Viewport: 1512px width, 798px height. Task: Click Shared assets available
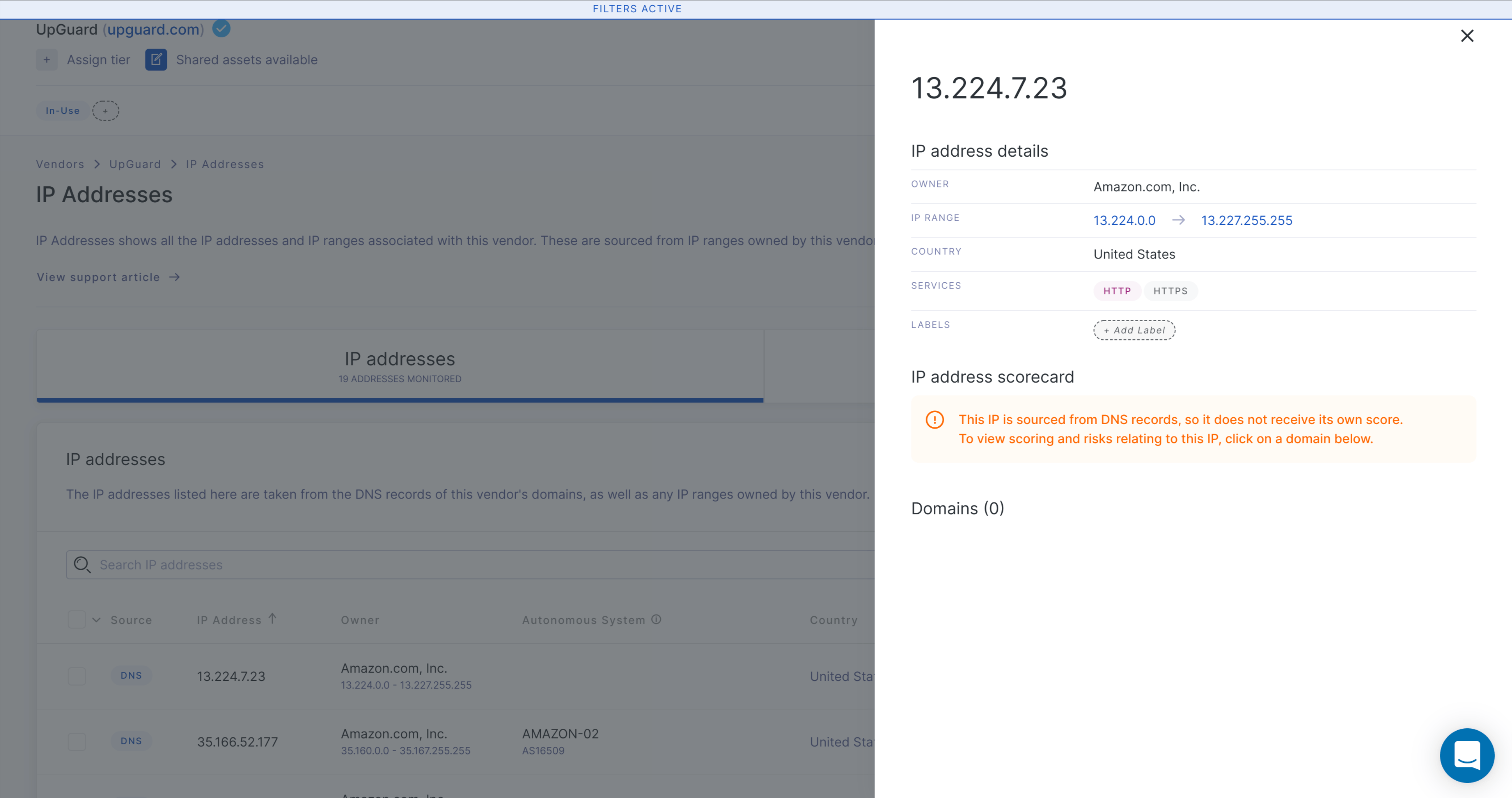[247, 60]
